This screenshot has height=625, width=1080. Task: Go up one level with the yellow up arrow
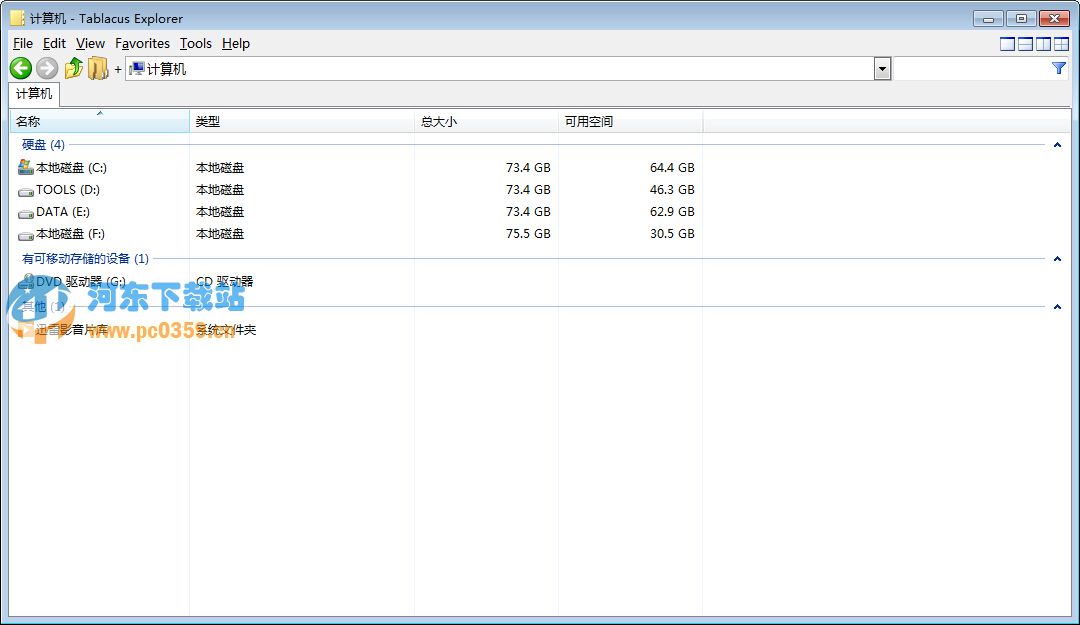coord(73,68)
